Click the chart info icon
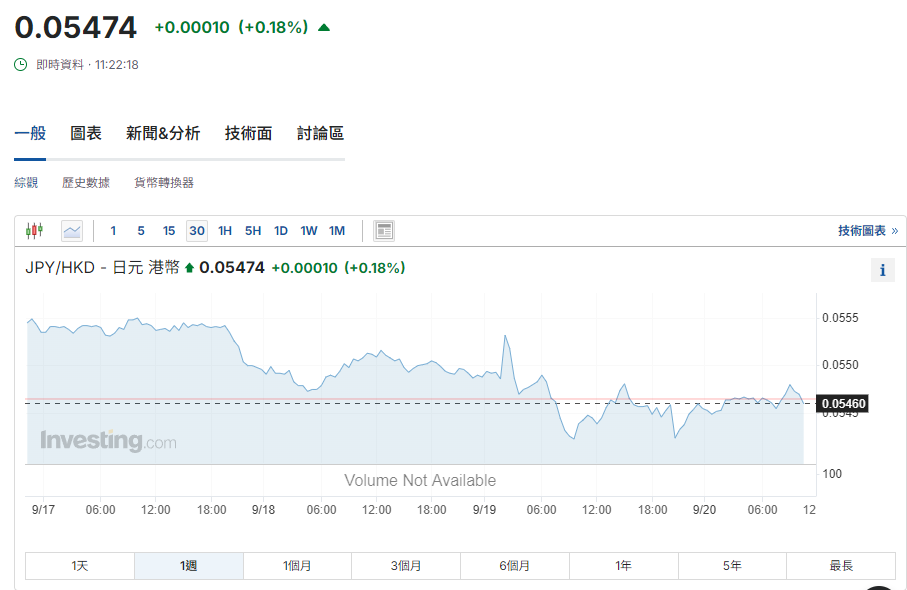 point(882,270)
